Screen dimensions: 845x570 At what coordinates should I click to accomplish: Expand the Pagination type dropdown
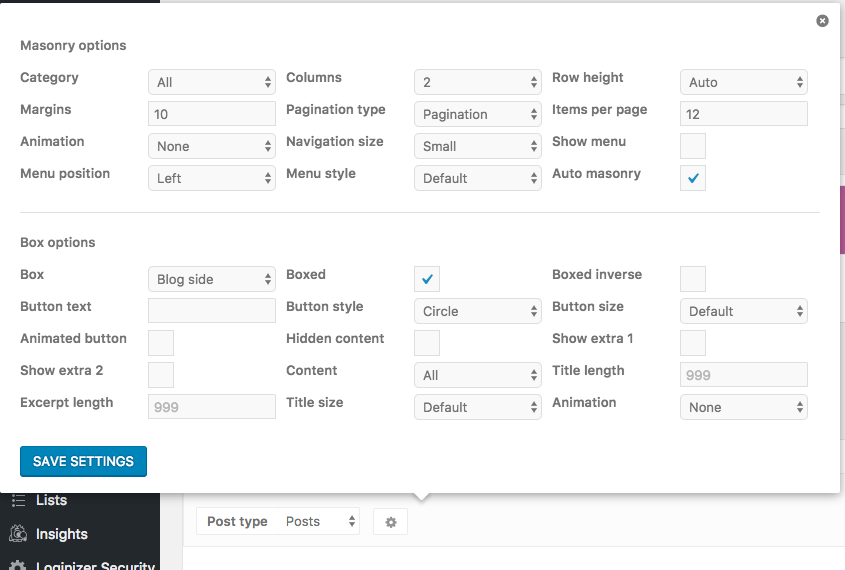tap(477, 114)
